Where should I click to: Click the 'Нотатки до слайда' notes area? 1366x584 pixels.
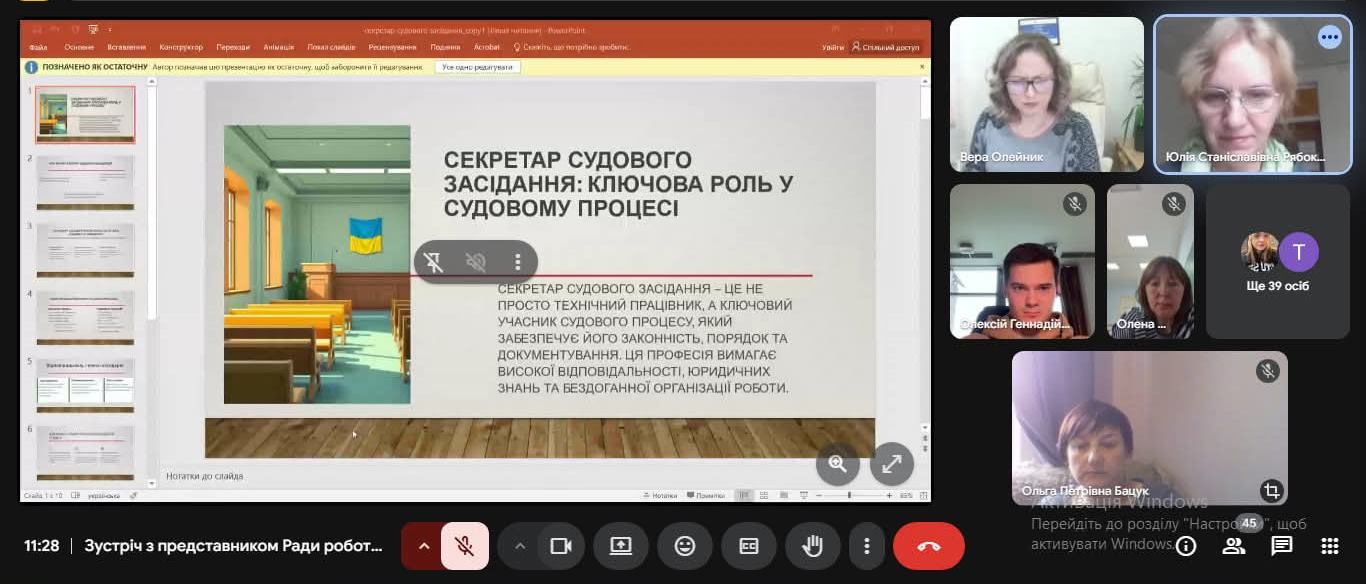(204, 476)
